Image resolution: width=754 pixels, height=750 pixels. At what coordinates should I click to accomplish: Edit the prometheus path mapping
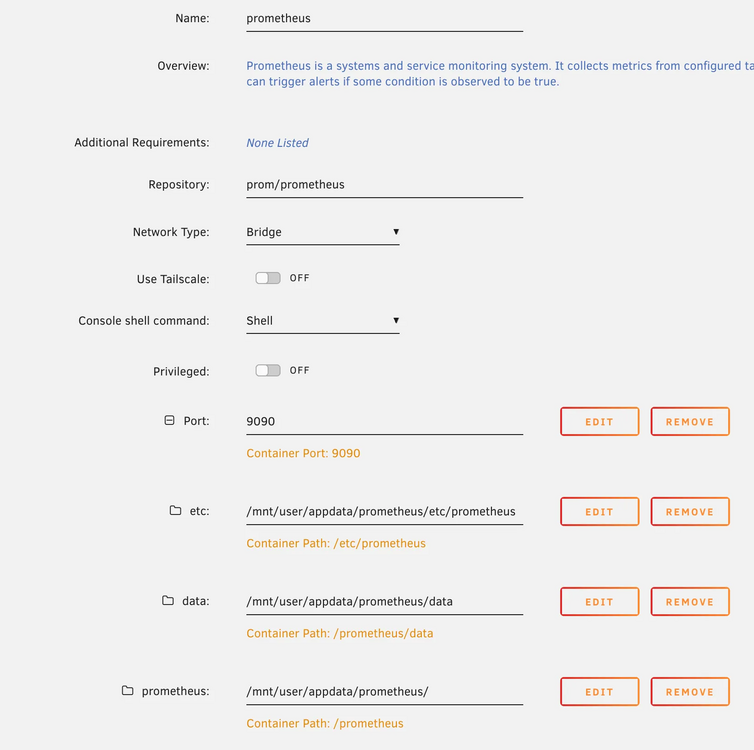(x=600, y=692)
